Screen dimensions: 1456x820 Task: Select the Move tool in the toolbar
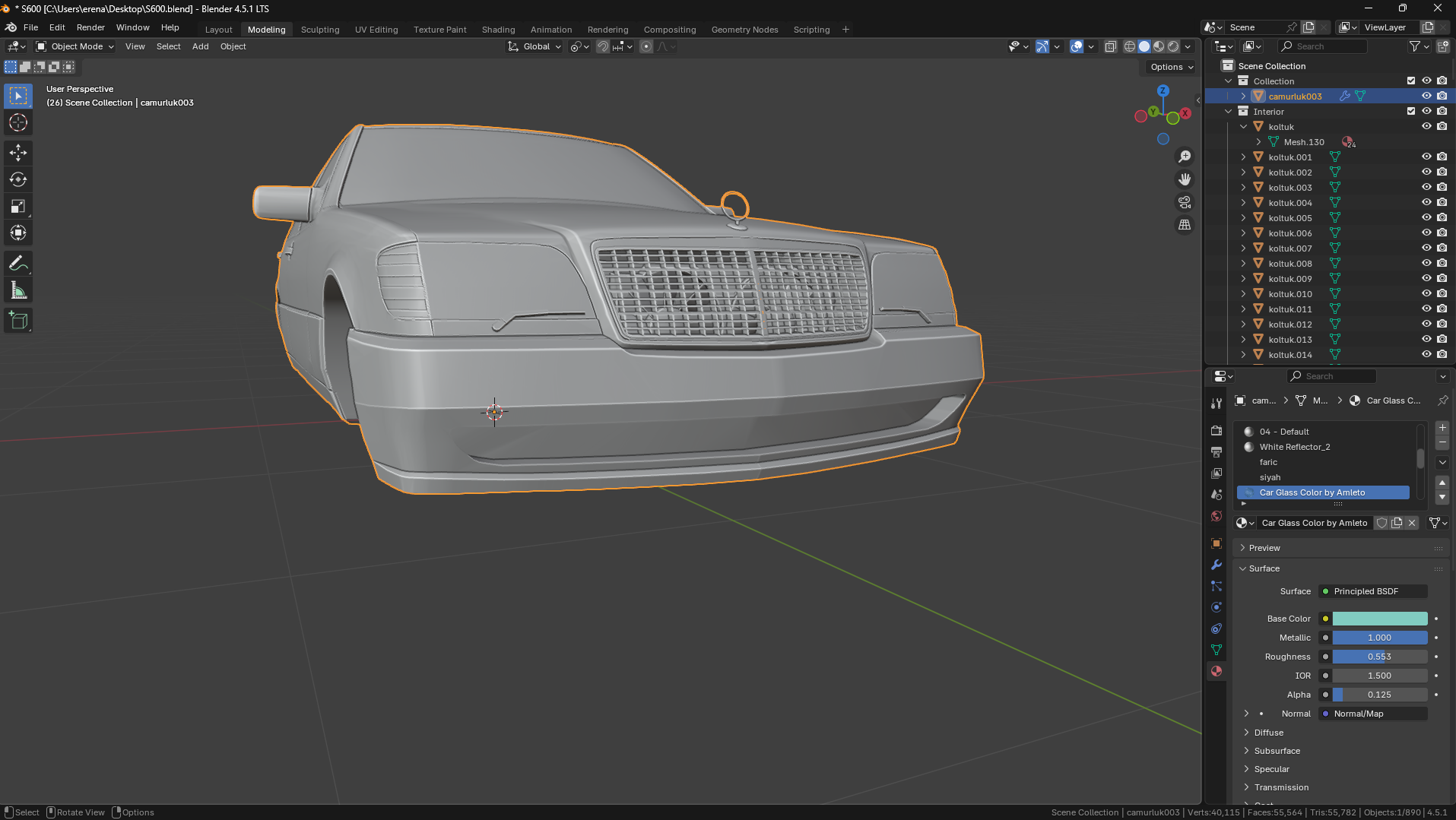point(18,153)
